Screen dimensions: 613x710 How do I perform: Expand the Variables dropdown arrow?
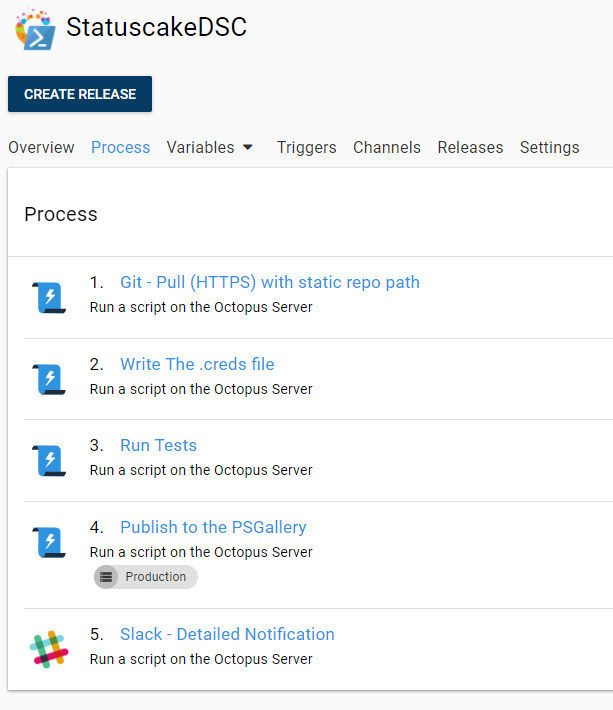(248, 148)
